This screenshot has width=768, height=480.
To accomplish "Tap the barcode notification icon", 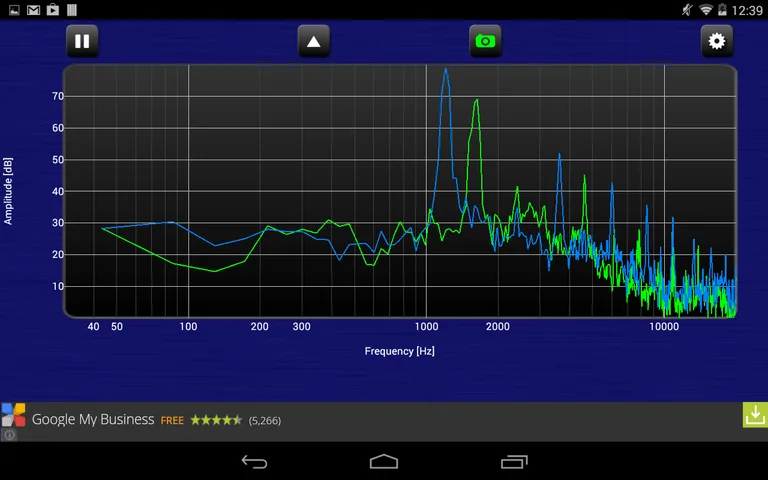I will point(72,10).
